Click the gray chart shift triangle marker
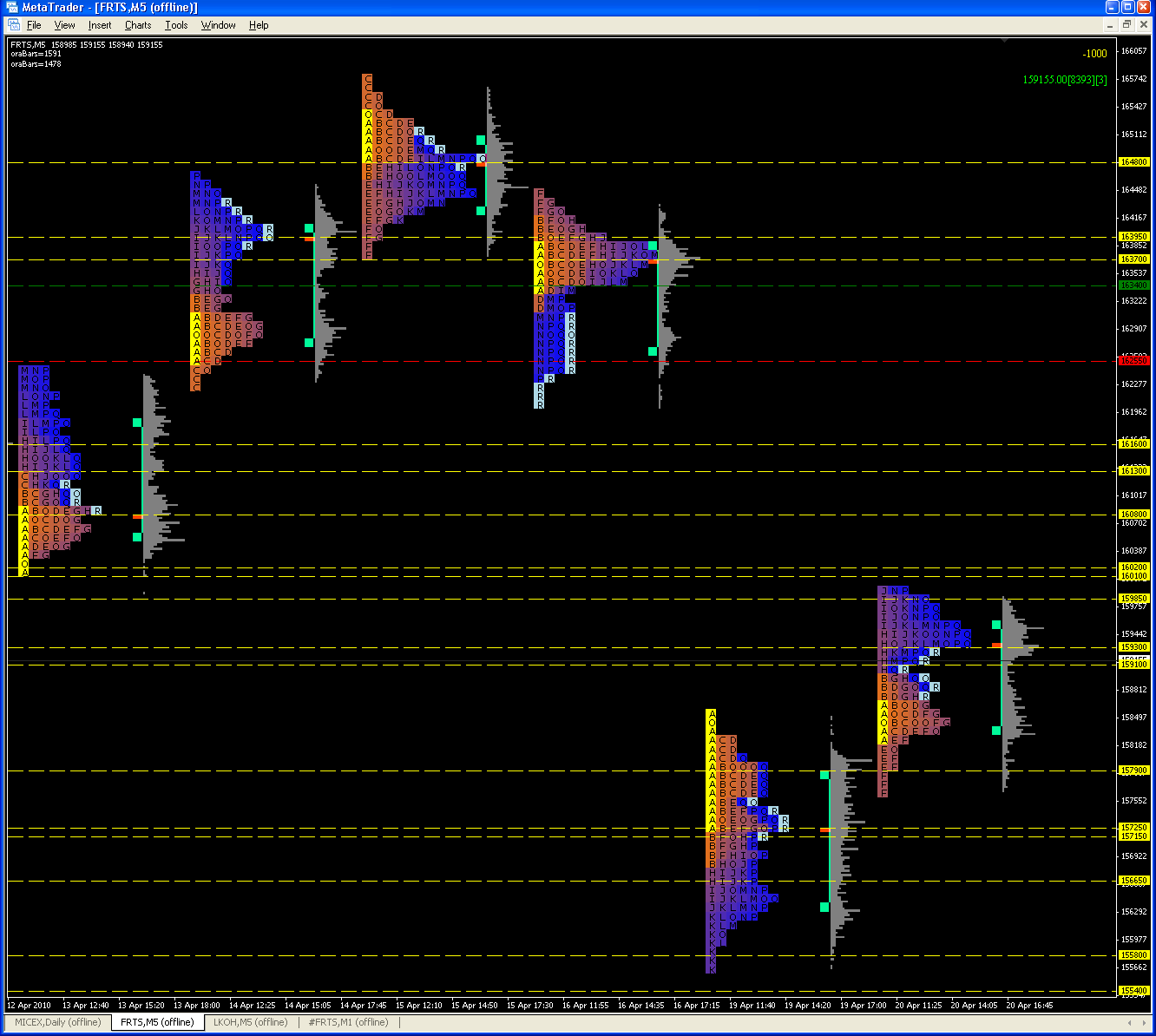The image size is (1156, 1036). 1005,40
